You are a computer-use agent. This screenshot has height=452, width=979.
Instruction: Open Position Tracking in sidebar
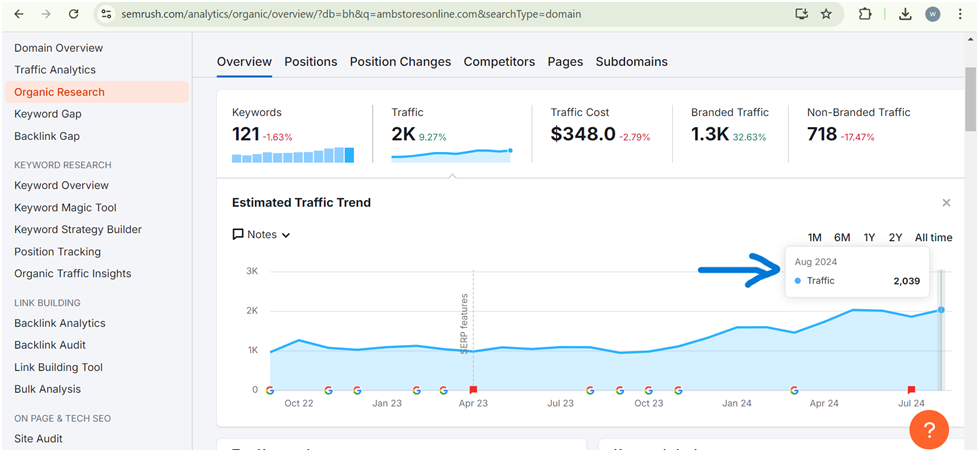click(57, 252)
